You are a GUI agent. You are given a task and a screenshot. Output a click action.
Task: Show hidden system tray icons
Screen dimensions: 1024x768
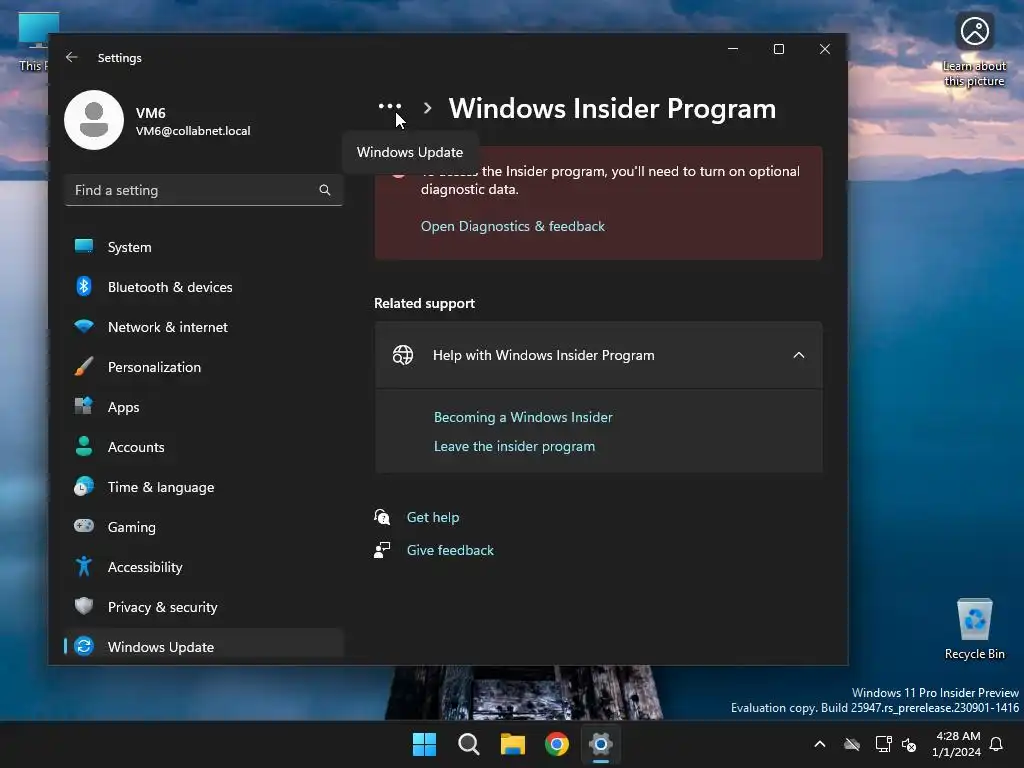coord(820,744)
